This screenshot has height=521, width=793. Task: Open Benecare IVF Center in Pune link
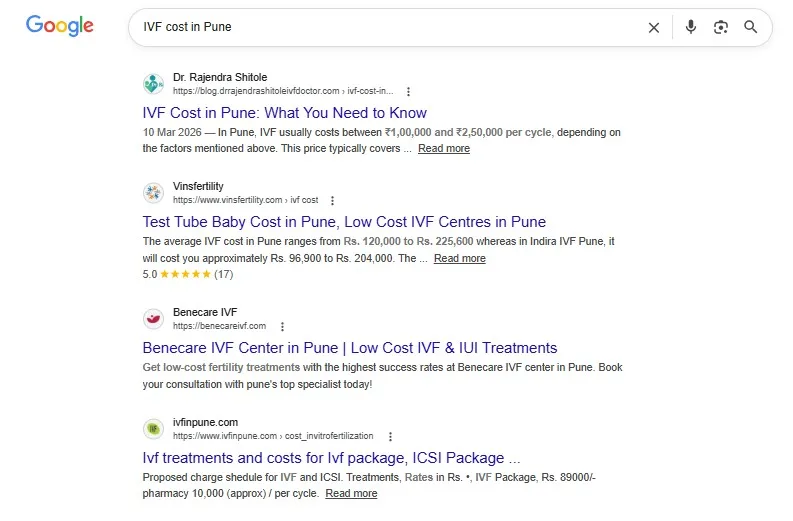(x=349, y=348)
